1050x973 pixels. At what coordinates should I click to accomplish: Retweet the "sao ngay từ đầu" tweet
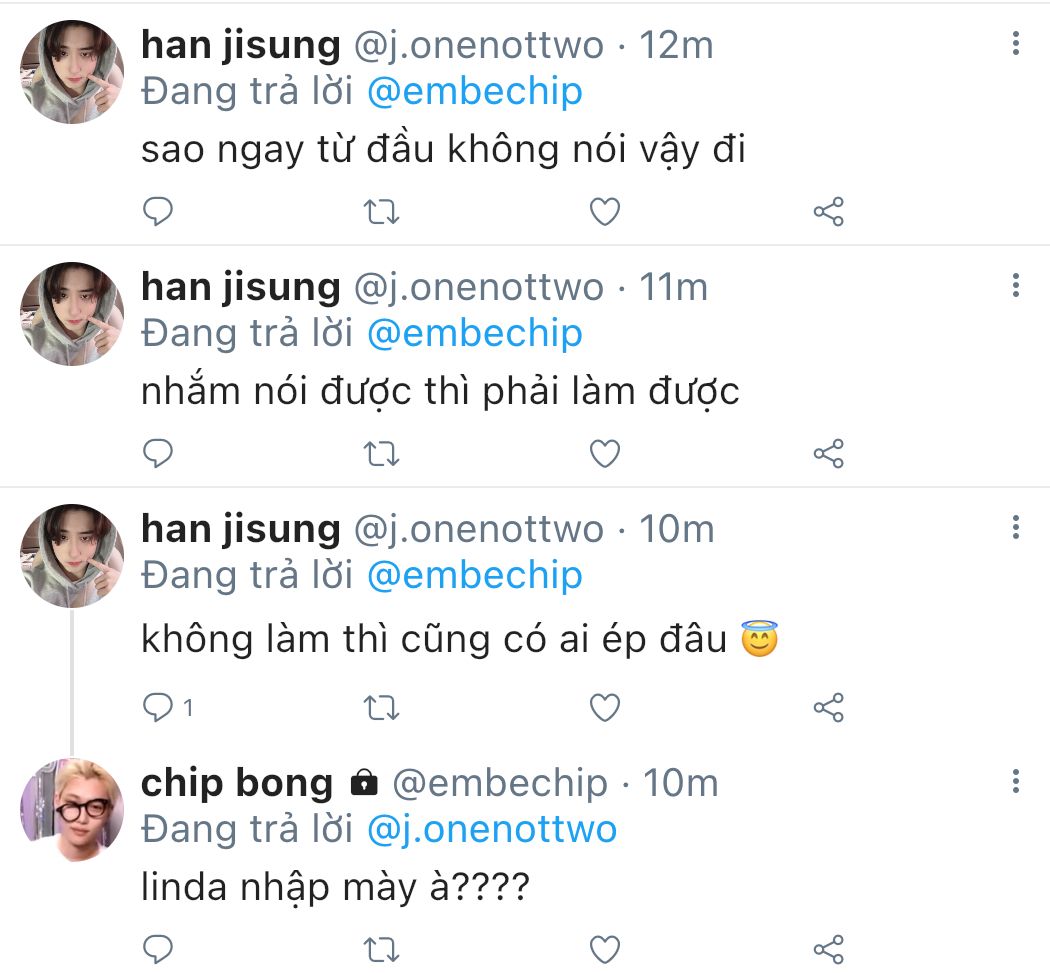381,212
